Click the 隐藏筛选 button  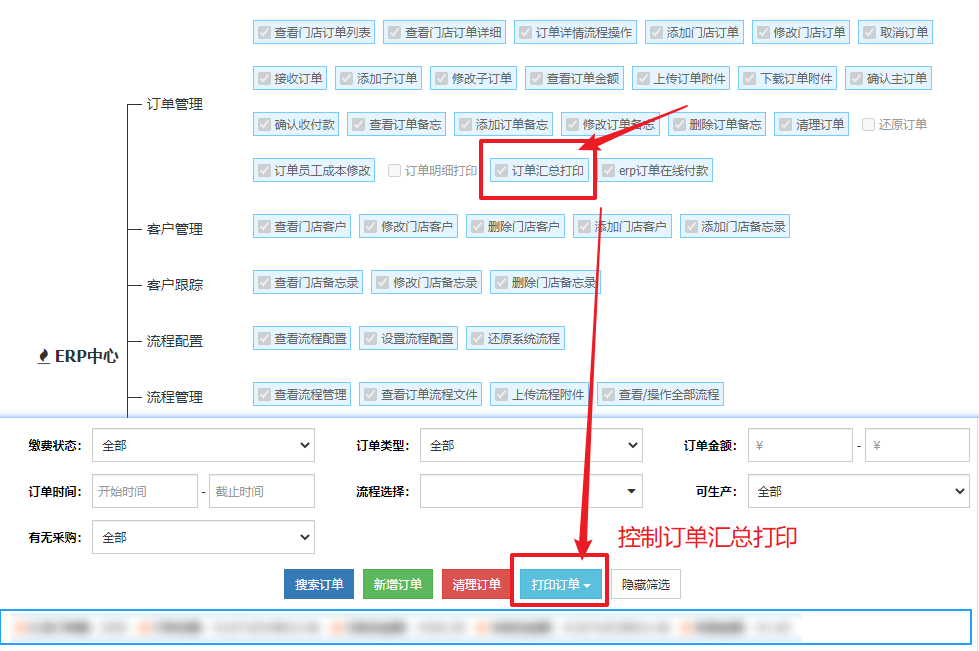(x=646, y=585)
